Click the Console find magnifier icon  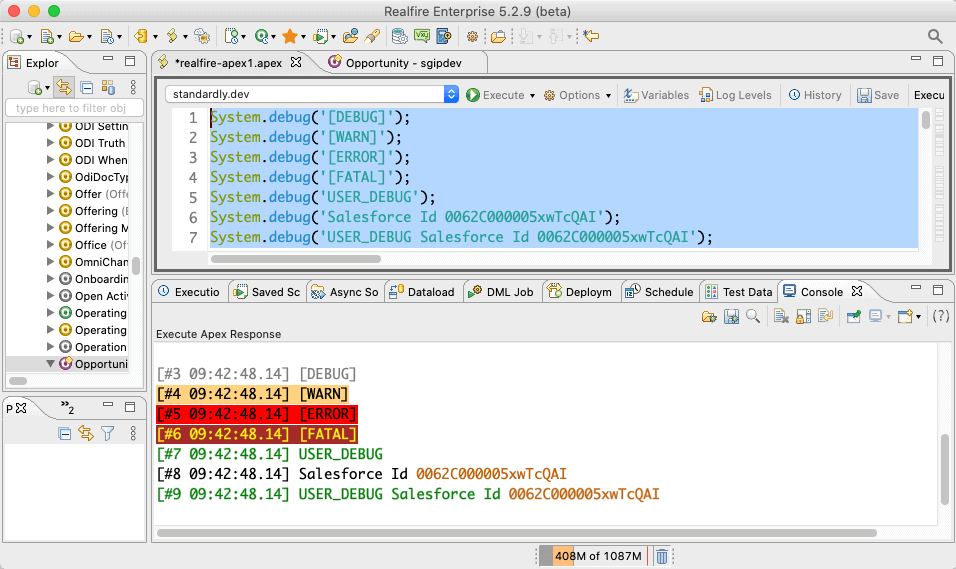click(x=753, y=316)
